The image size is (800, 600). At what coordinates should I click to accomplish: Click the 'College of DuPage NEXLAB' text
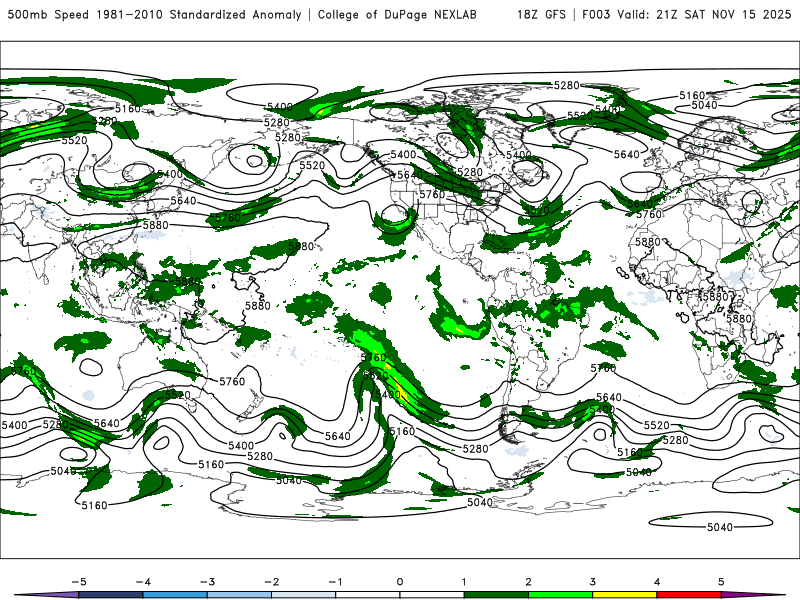click(x=397, y=14)
